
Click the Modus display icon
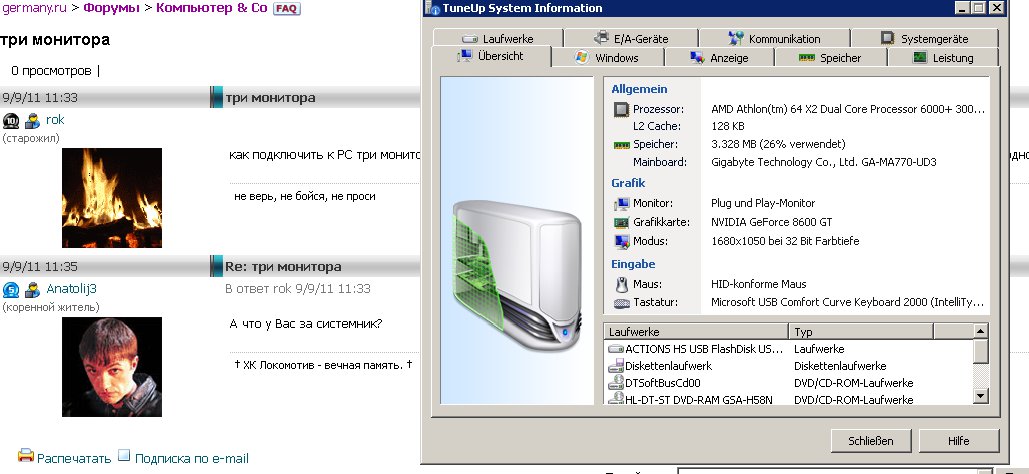621,241
